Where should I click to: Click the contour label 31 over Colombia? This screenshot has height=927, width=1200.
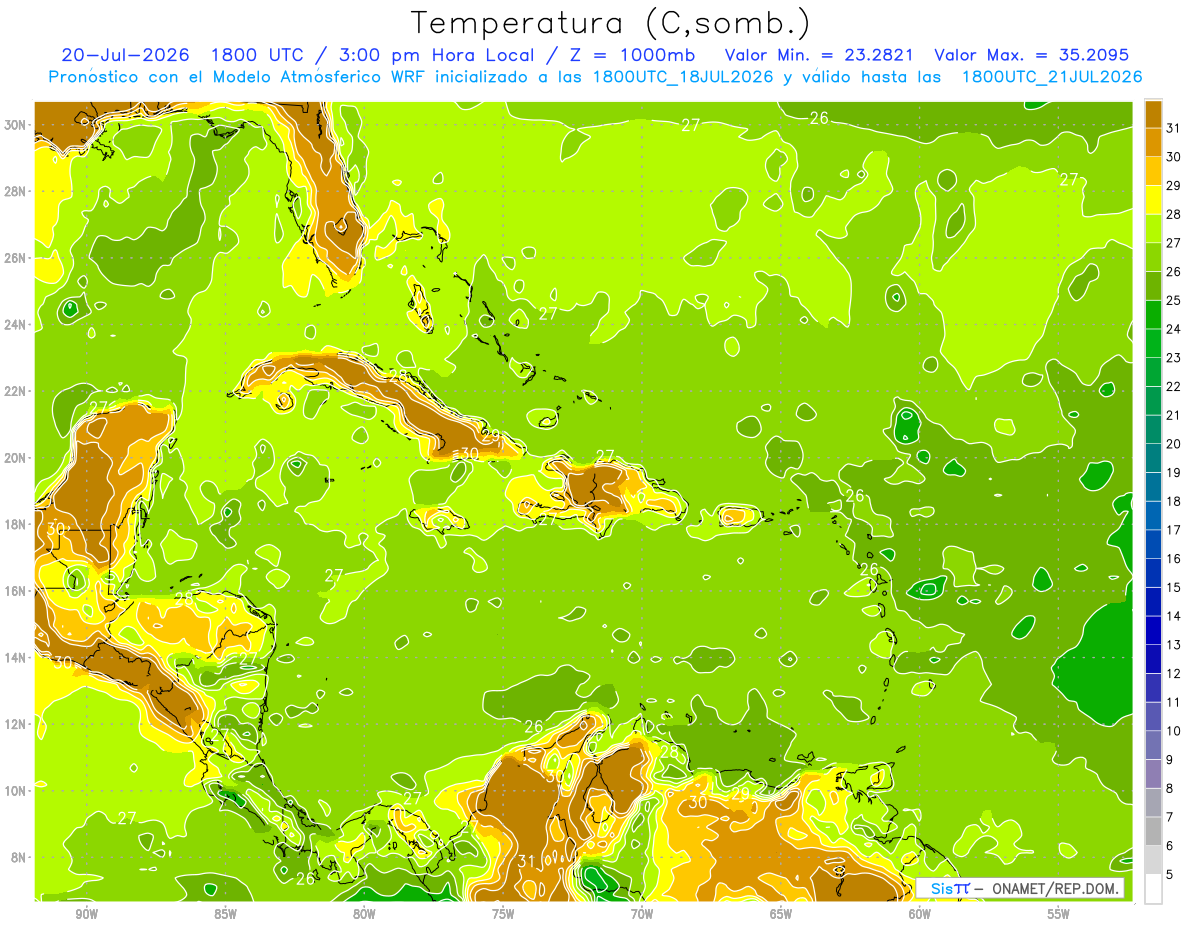click(x=528, y=862)
